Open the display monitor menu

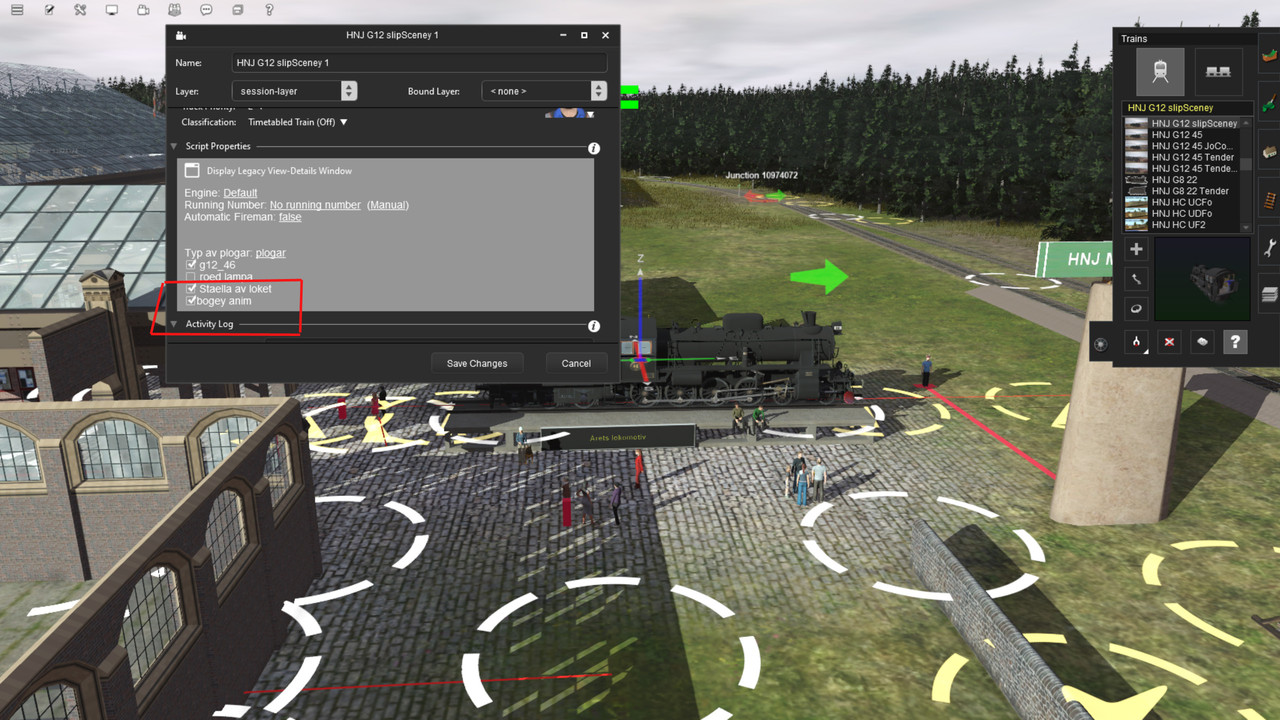tap(112, 10)
